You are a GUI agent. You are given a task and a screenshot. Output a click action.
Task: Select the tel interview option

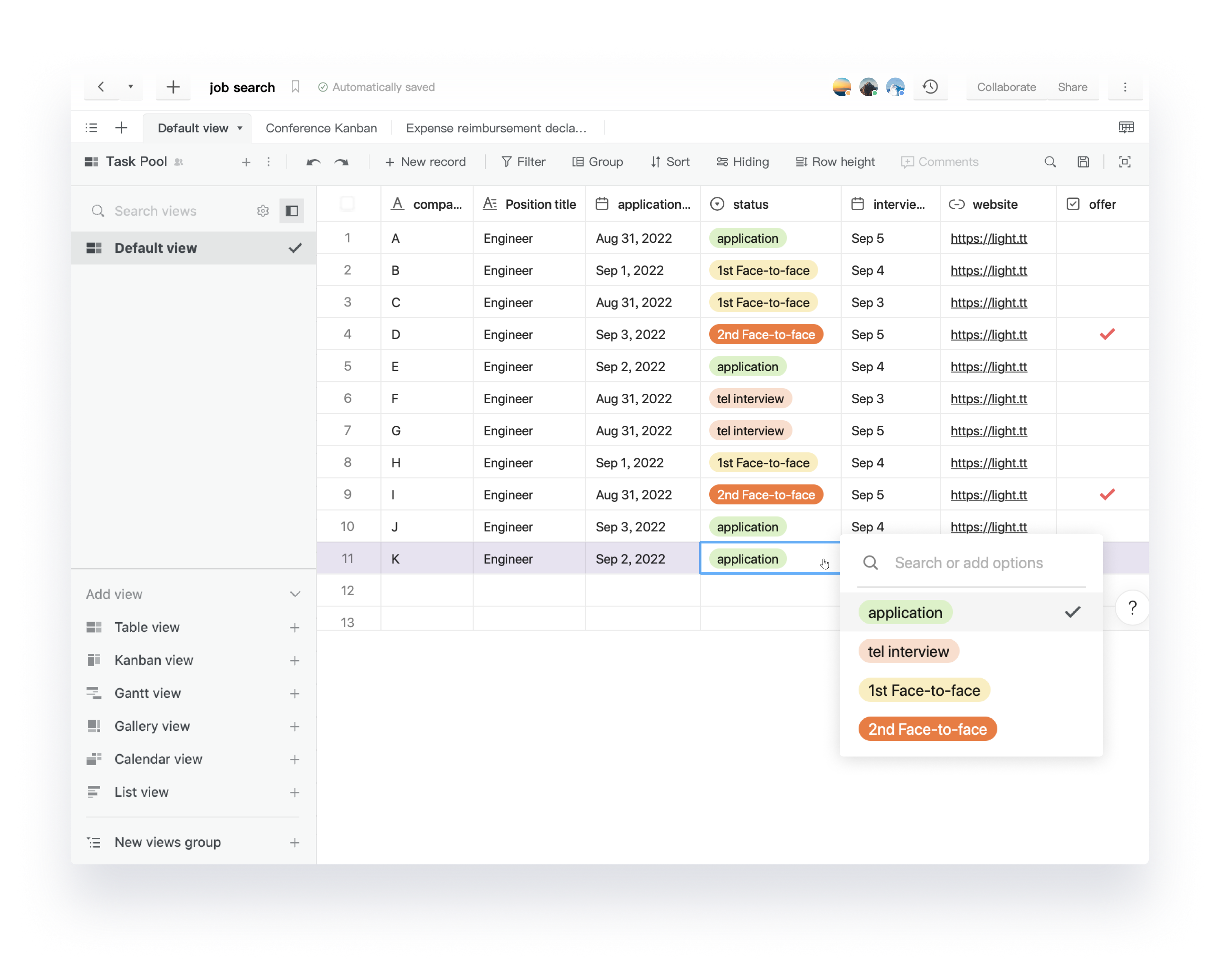pos(908,652)
